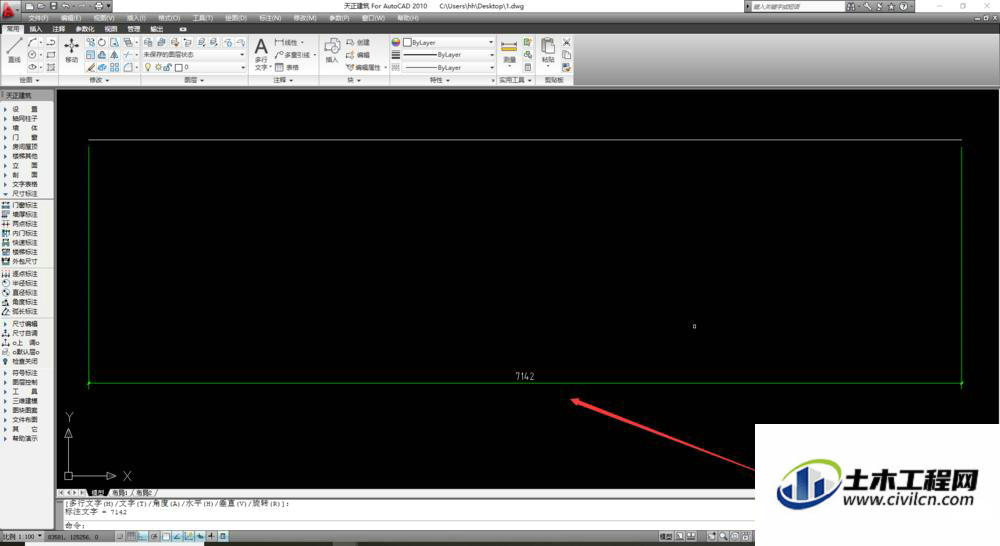Viewport: 1000px width, 546px height.
Task: Click the 多重引线 multileader icon
Action: [x=279, y=55]
